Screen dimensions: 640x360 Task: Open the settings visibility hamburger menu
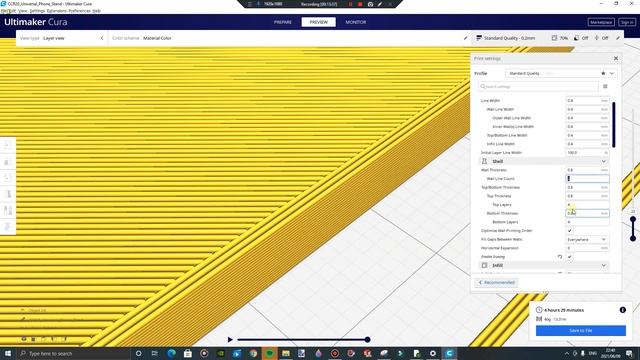tap(605, 87)
